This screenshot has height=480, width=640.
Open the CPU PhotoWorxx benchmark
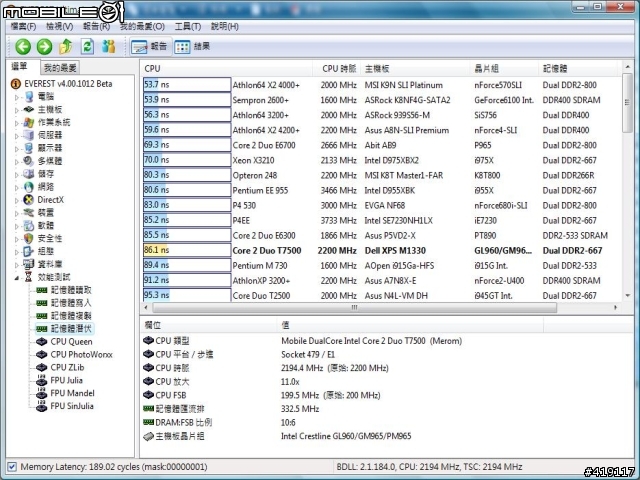[81, 354]
